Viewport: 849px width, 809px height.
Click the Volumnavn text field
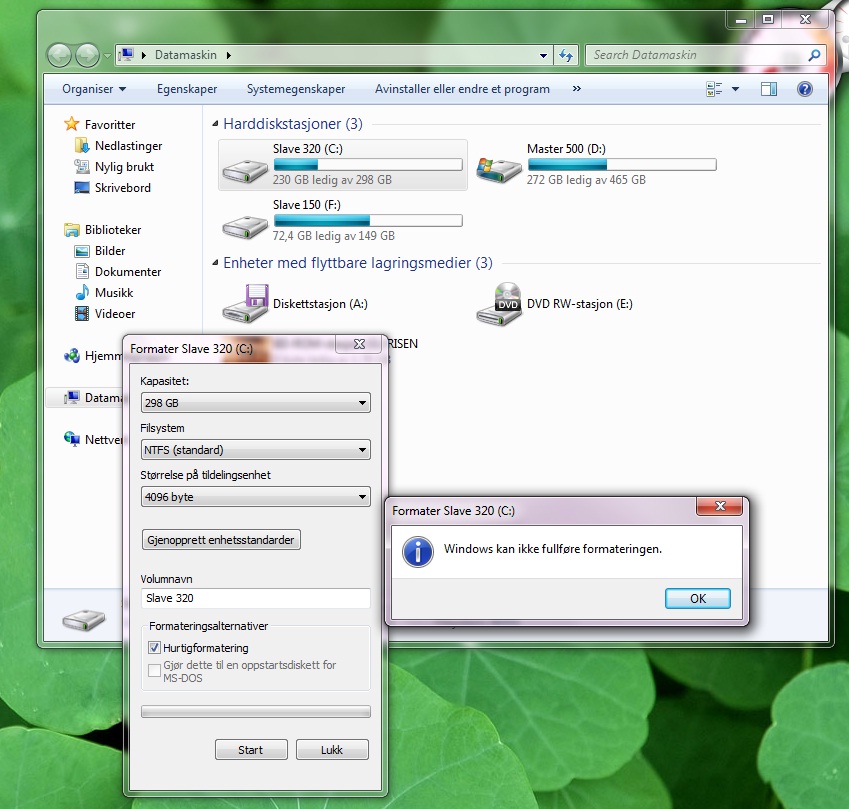(x=256, y=598)
